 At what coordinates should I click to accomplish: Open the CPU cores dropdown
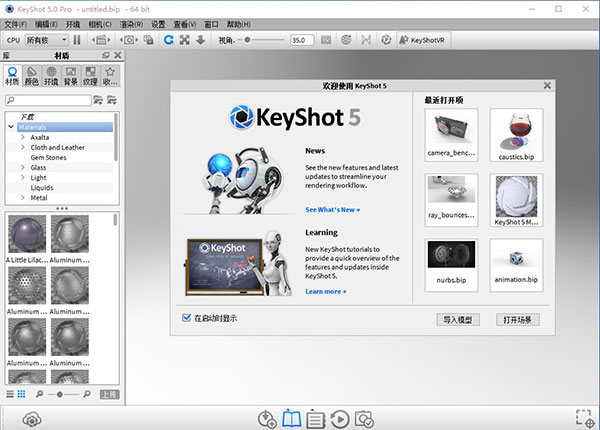pos(45,40)
